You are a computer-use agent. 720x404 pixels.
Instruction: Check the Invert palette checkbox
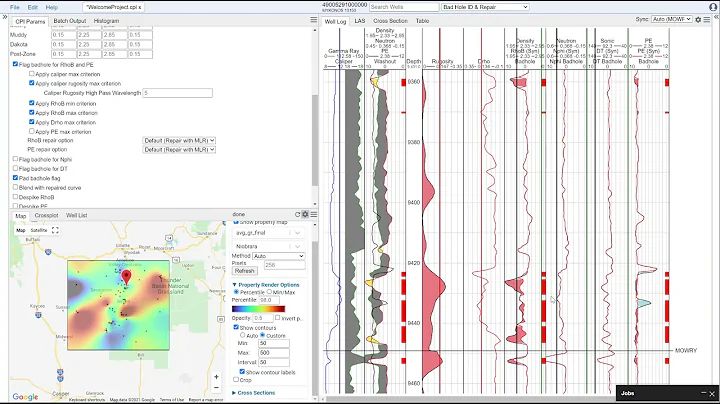point(277,318)
